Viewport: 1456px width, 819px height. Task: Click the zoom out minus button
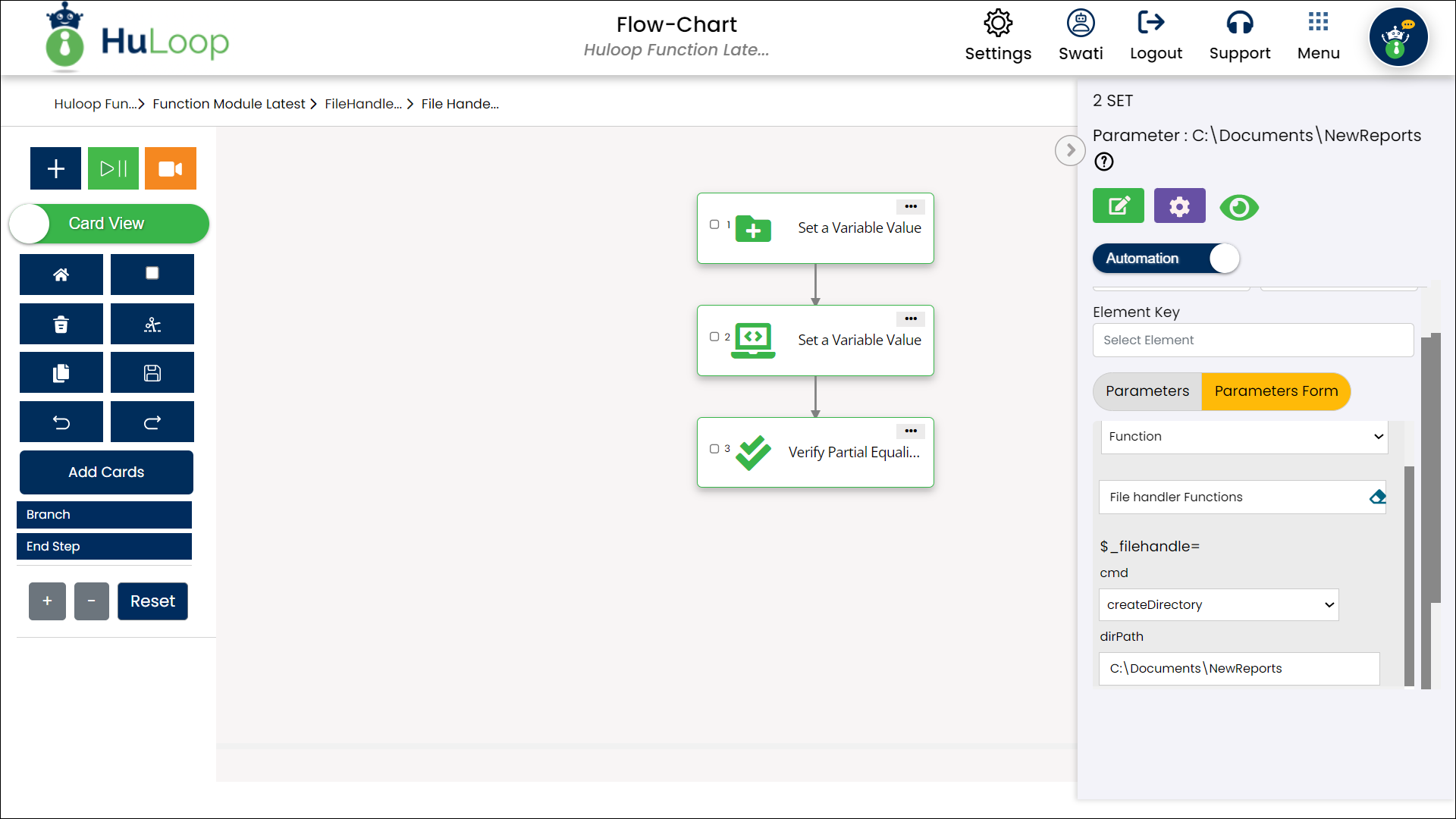pos(92,601)
